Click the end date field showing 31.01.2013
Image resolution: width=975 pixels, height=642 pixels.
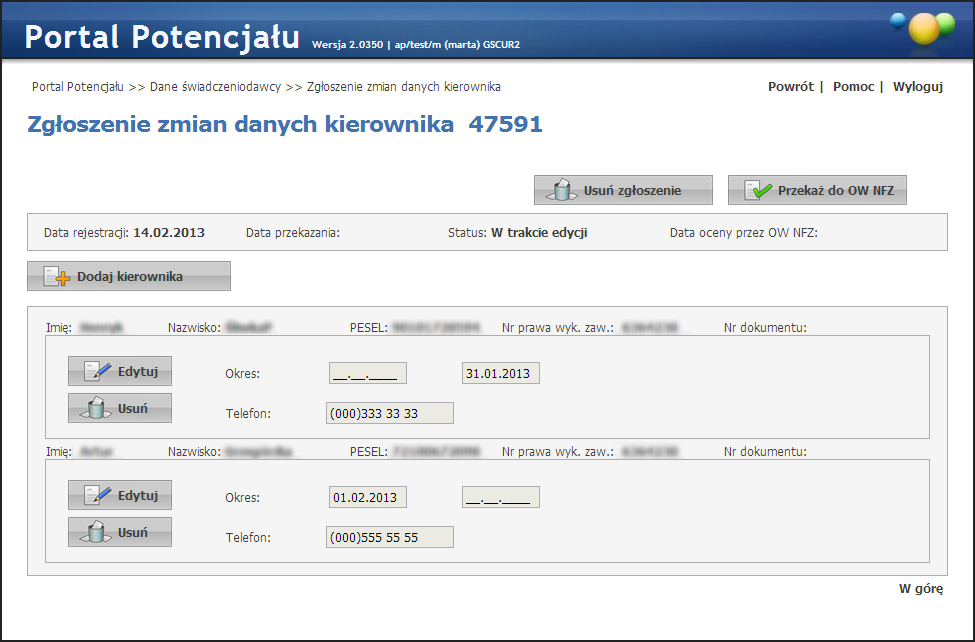pos(500,374)
